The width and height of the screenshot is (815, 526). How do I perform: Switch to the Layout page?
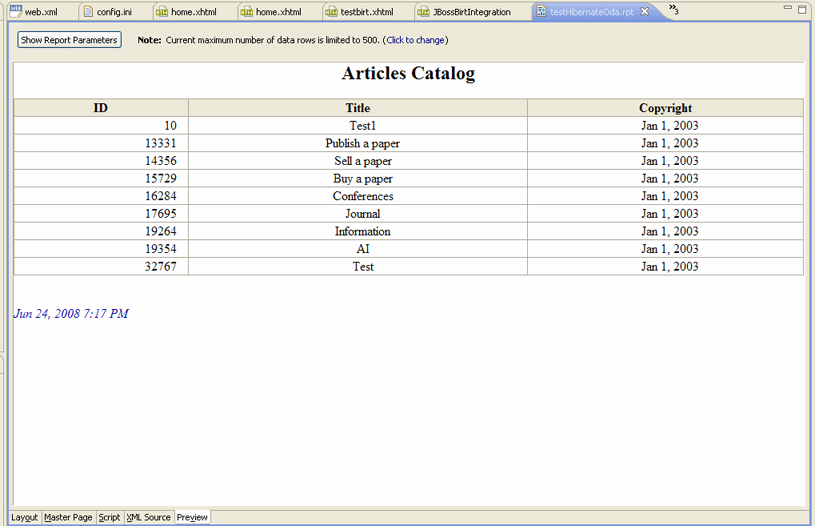[x=24, y=517]
